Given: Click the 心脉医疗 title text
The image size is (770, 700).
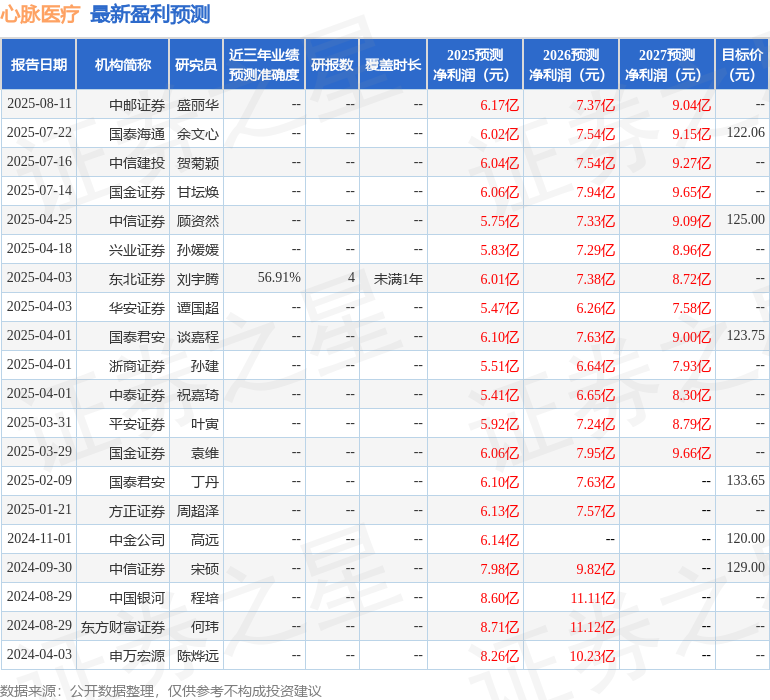Looking at the screenshot, I should (x=40, y=14).
